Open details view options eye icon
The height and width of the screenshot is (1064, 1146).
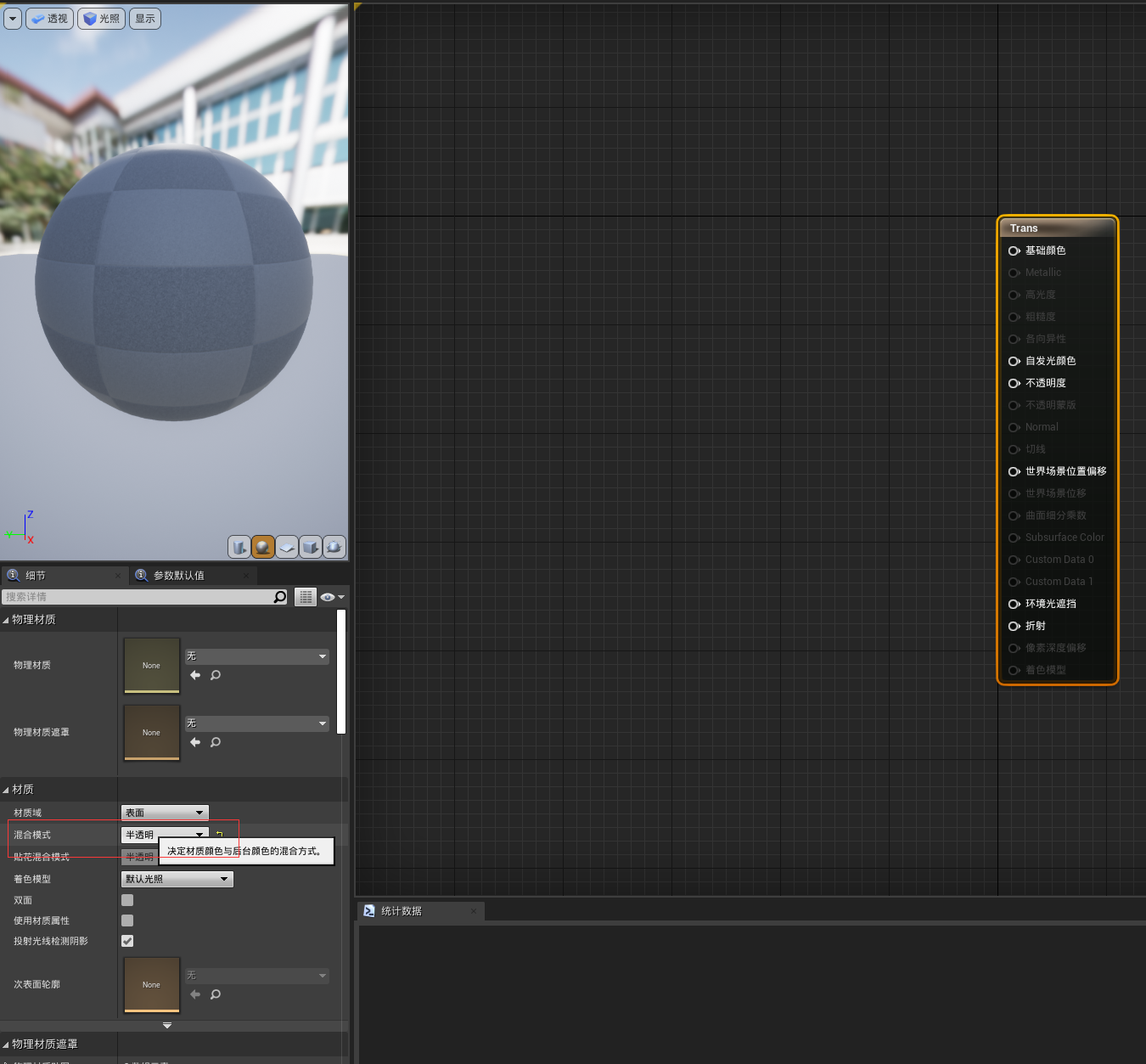(x=332, y=597)
